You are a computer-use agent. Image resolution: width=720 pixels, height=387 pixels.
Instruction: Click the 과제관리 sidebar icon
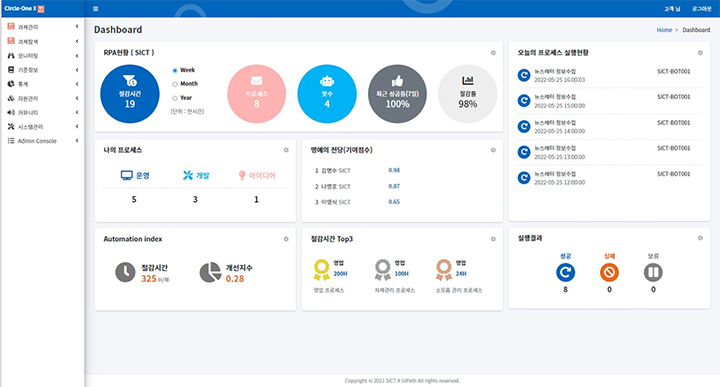(11, 27)
